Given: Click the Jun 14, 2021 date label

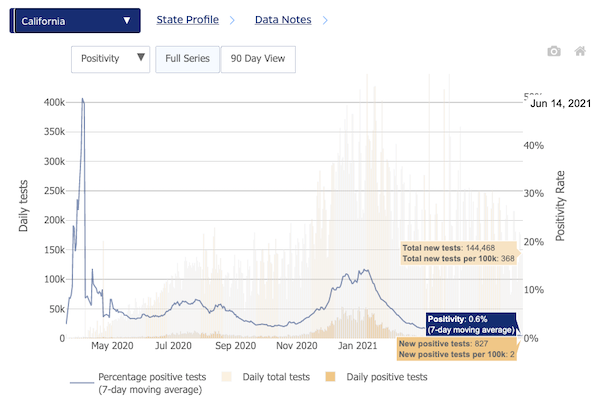Looking at the screenshot, I should (568, 104).
